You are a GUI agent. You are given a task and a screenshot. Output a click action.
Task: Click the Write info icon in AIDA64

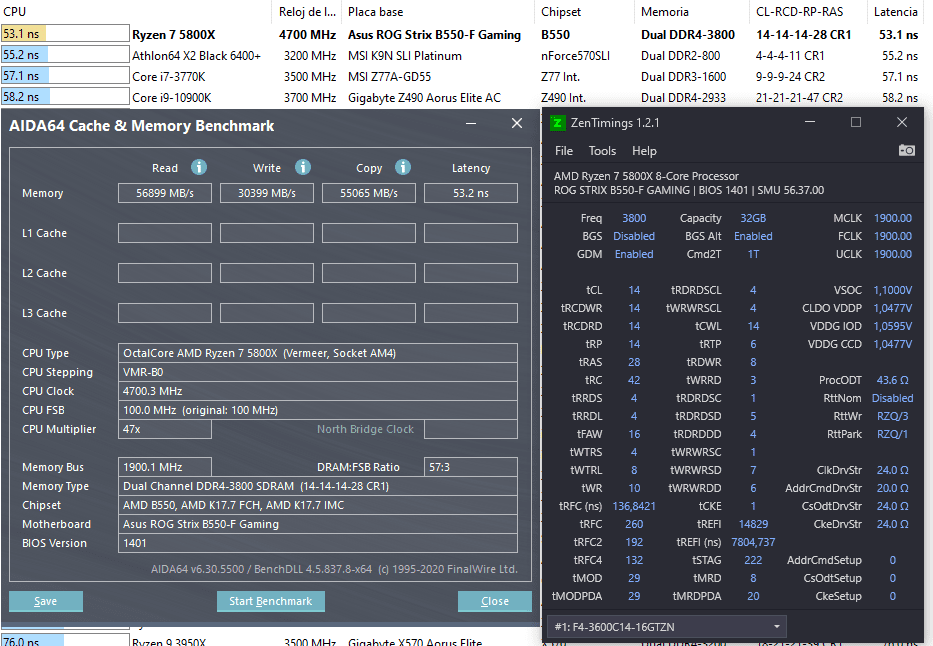[303, 167]
